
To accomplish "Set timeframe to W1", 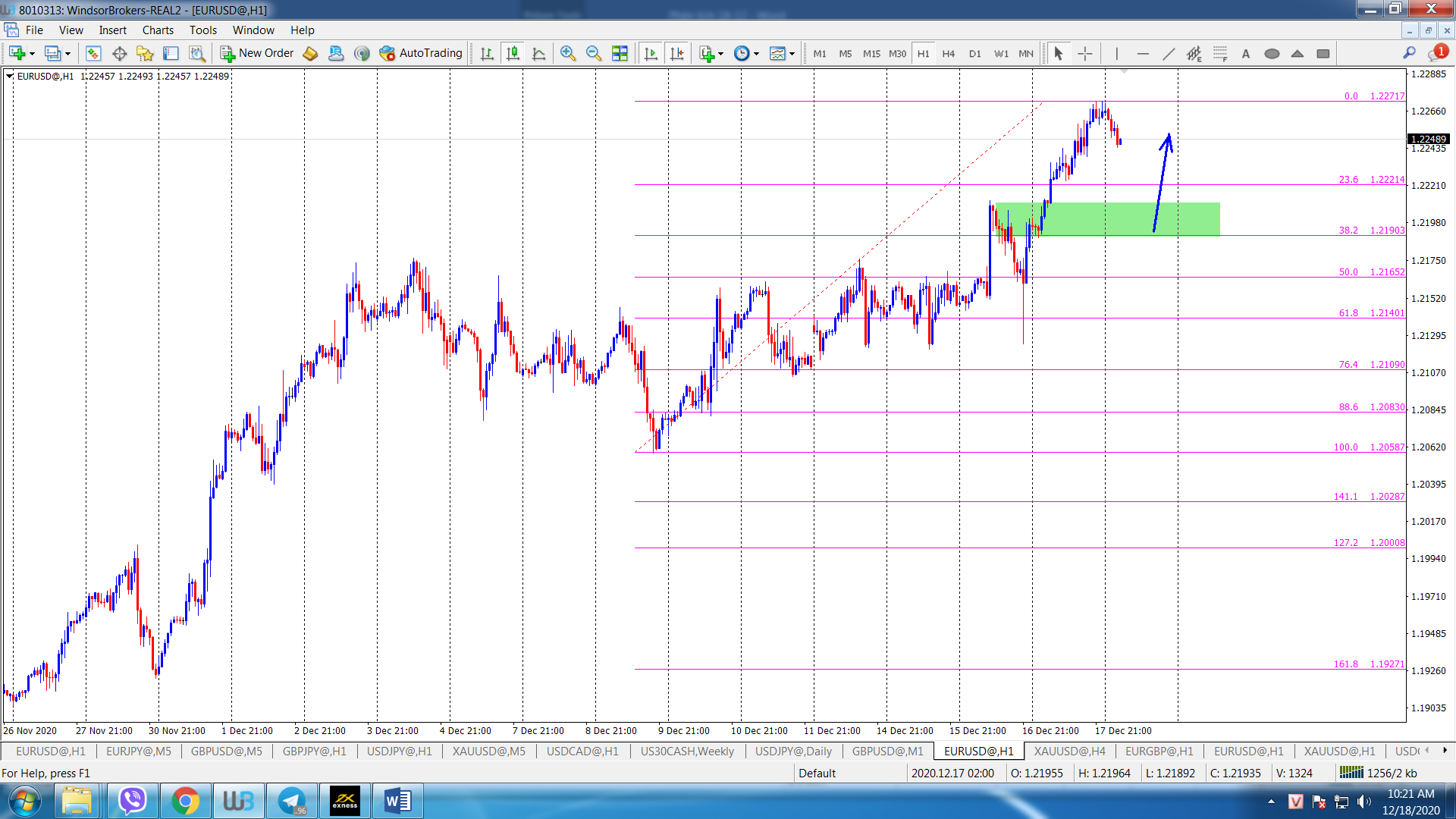I will pyautogui.click(x=1001, y=54).
